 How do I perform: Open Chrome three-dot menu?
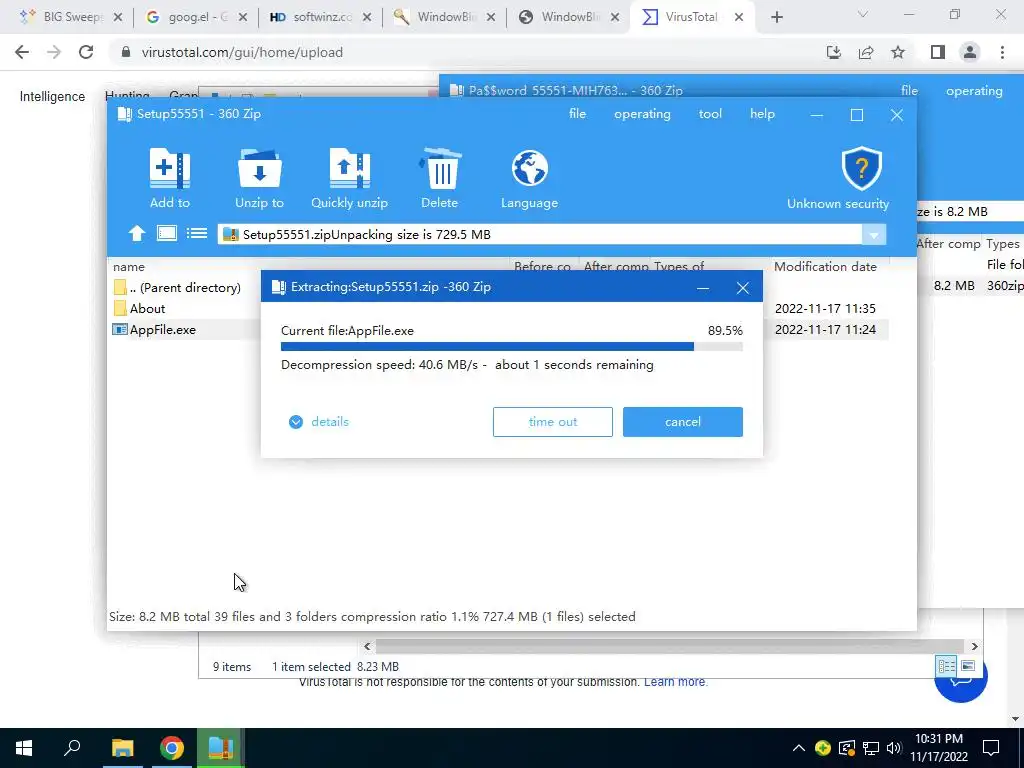(x=1002, y=52)
